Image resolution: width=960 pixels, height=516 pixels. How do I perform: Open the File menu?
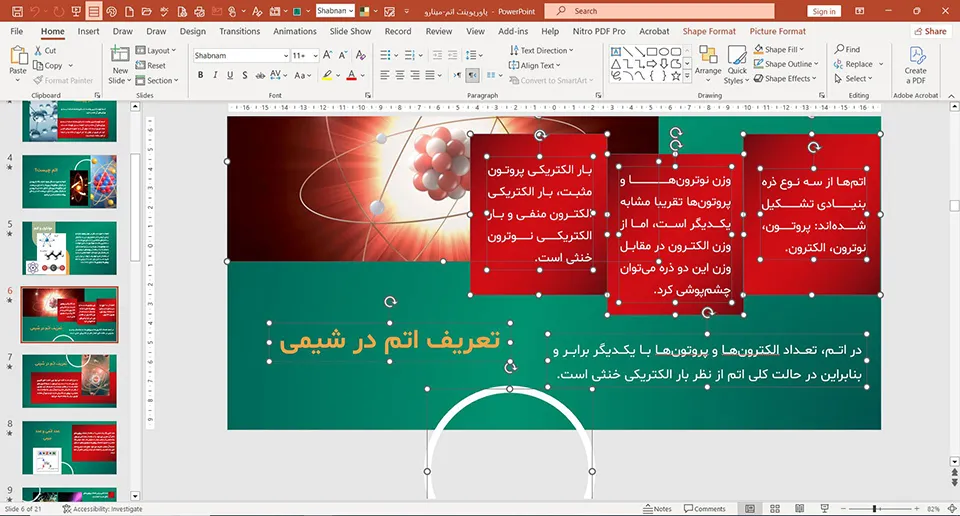(x=17, y=31)
